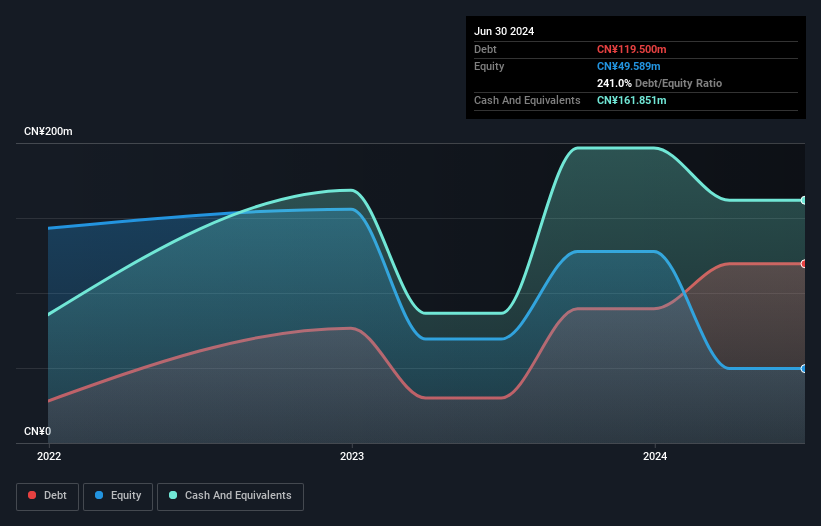The width and height of the screenshot is (821, 526).
Task: Toggle the Debt legend button
Action: [48, 496]
